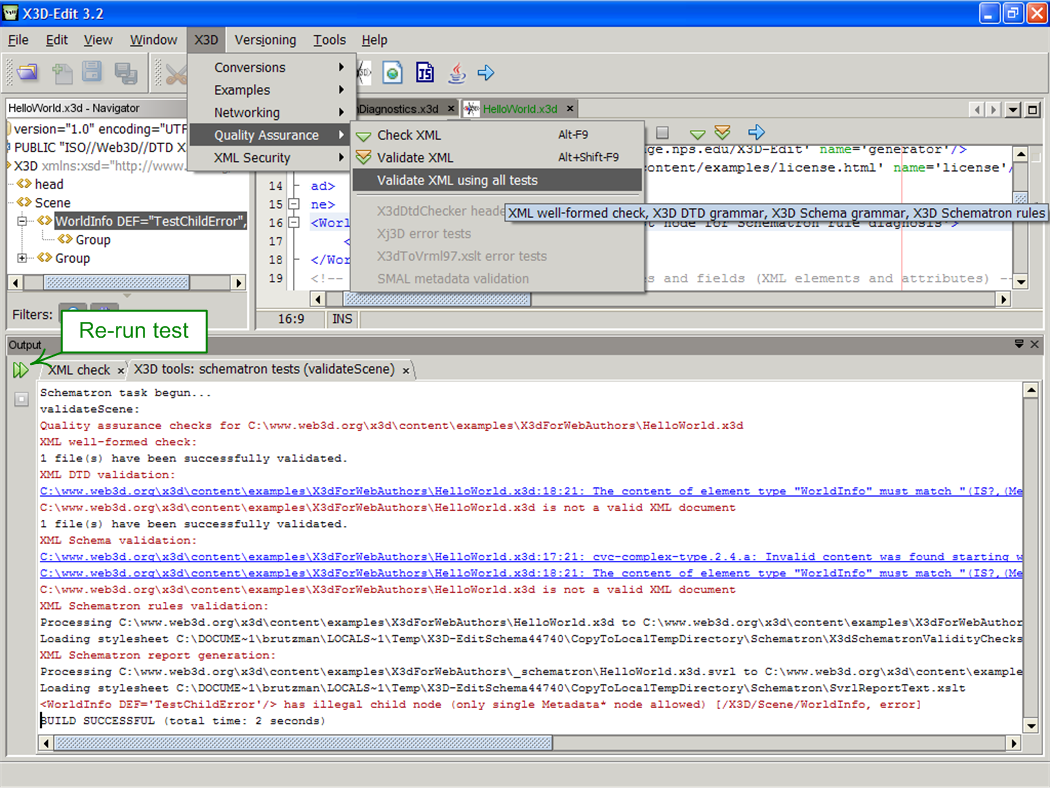This screenshot has height=788, width=1050.
Task: Minimize the Output panel via its pin icon
Action: tap(1019, 344)
